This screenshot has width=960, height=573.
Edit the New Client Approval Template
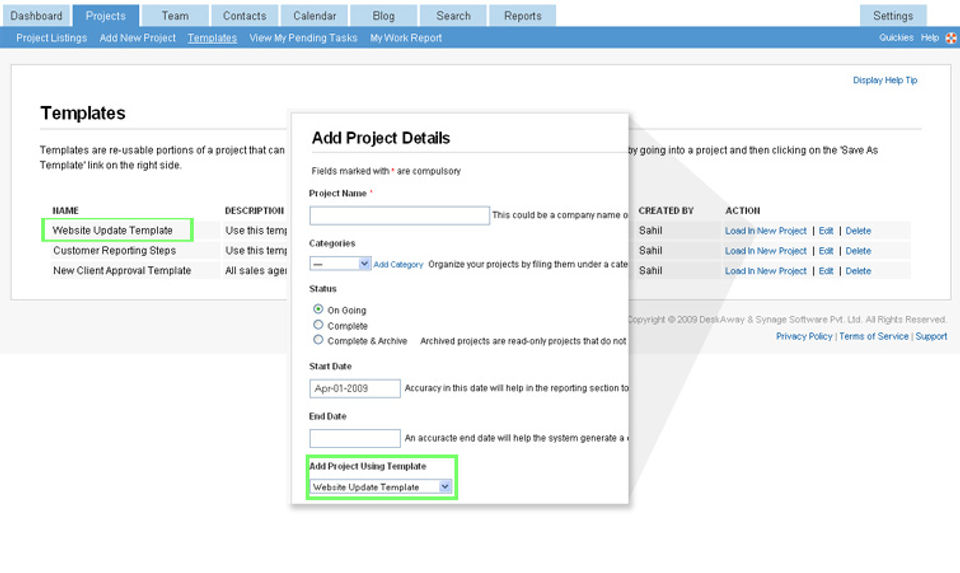(826, 271)
